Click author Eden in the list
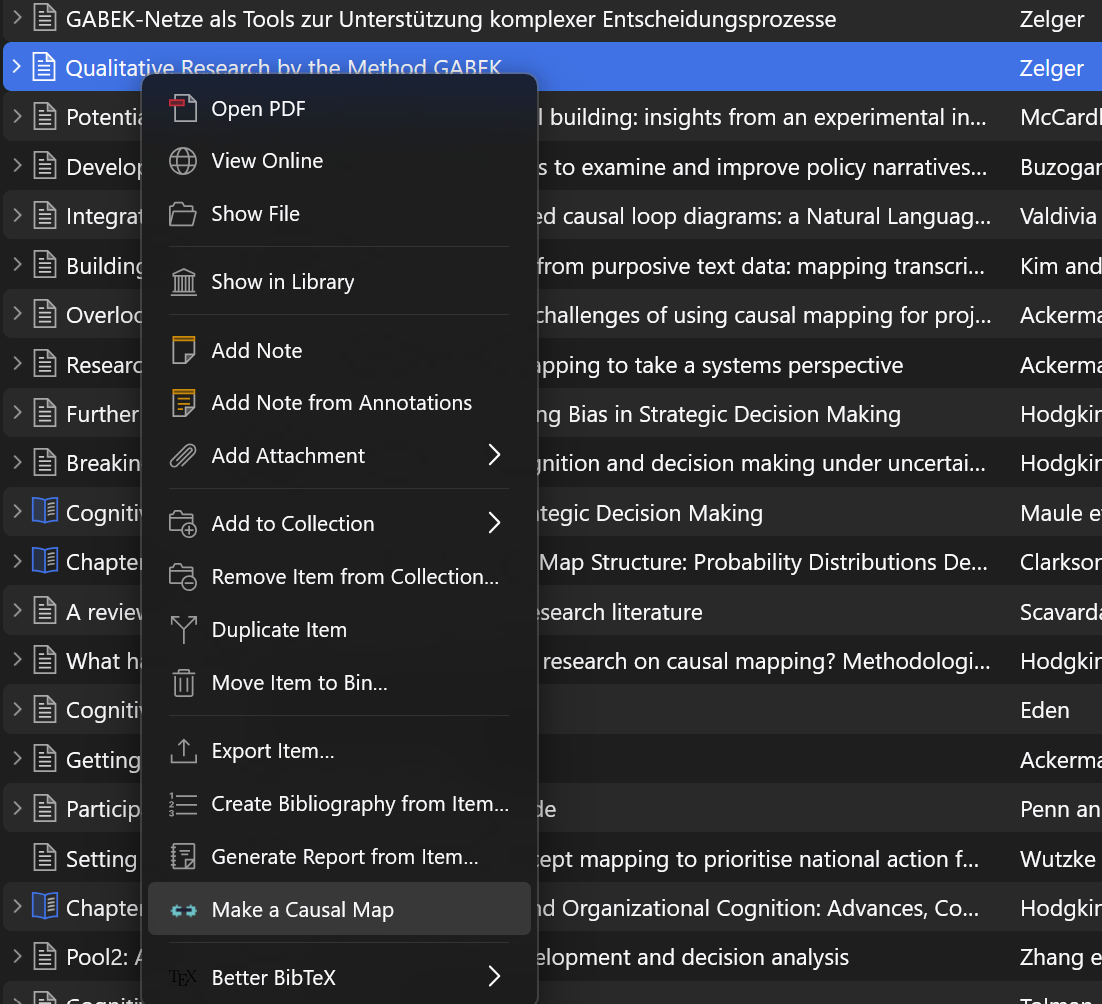 1044,710
